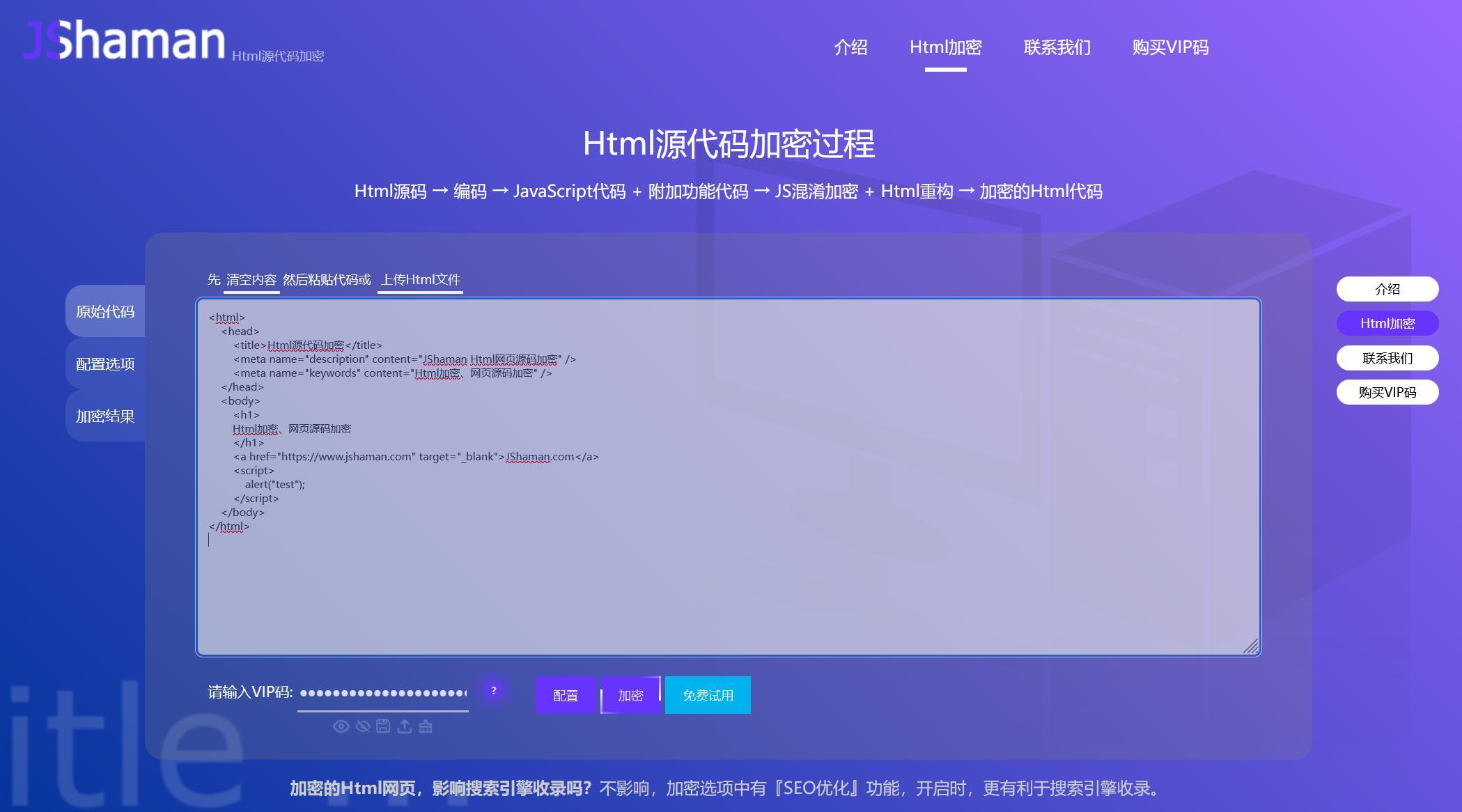This screenshot has width=1462, height=812.
Task: Grab the textarea resize handle corner
Action: point(1251,646)
